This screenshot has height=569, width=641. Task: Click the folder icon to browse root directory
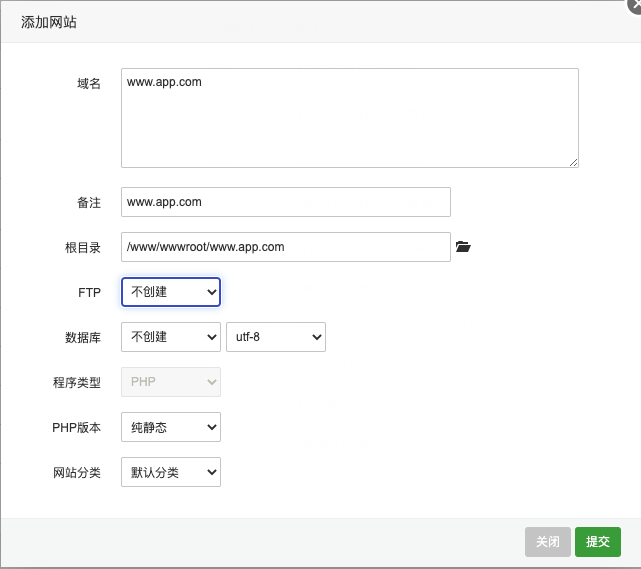click(x=462, y=246)
